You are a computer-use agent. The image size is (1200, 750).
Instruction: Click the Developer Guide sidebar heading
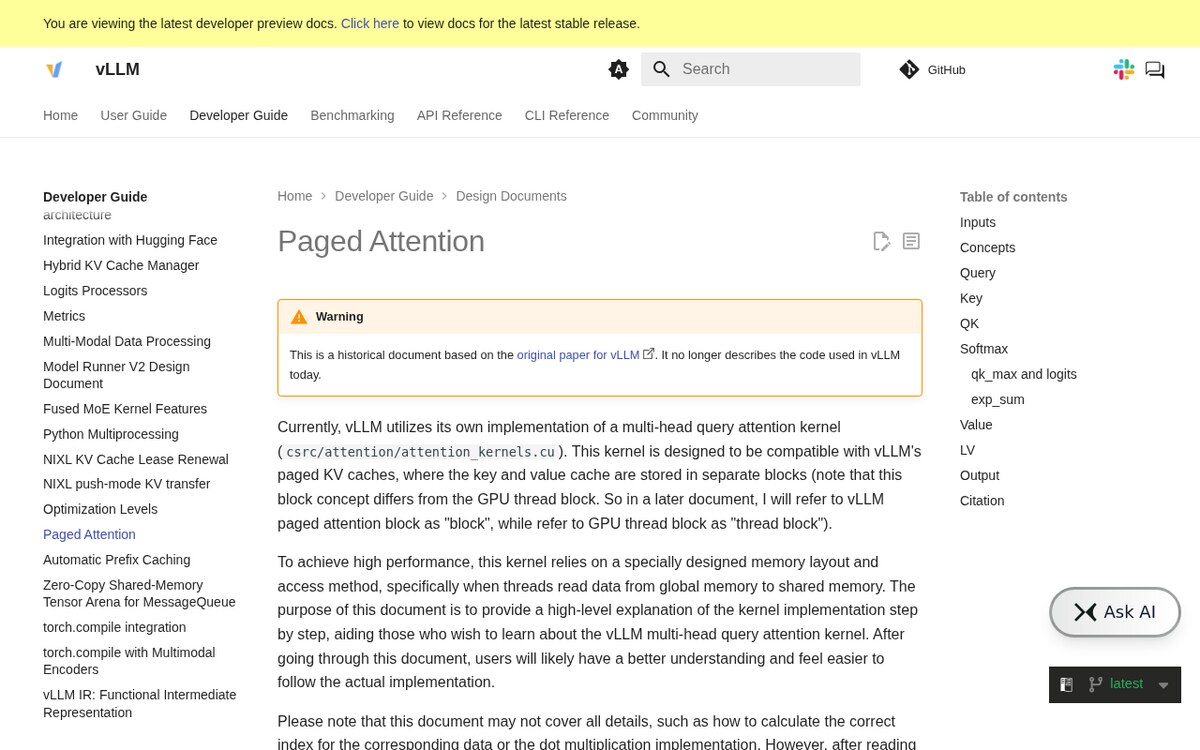click(95, 197)
